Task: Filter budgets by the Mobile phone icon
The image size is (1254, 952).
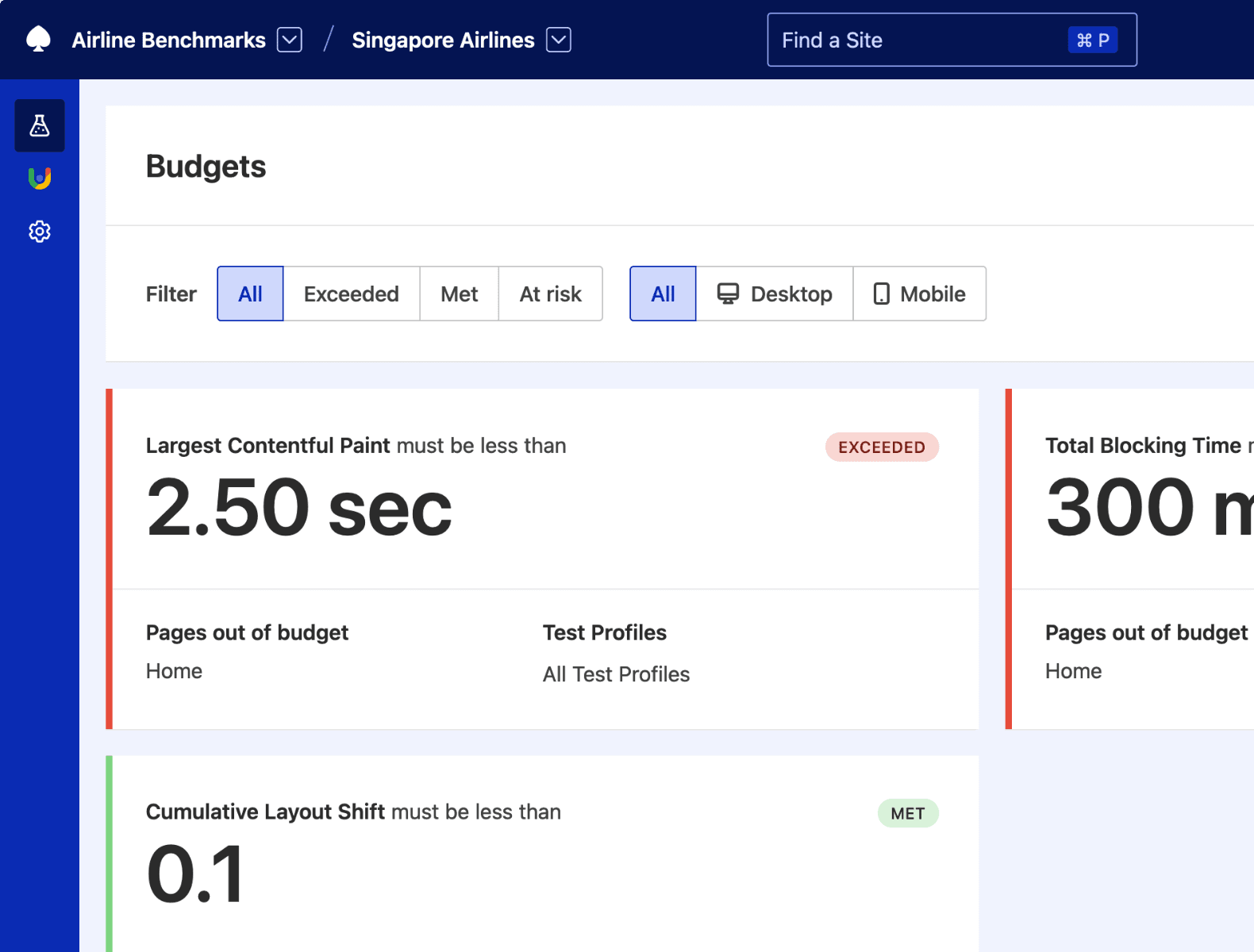Action: pyautogui.click(x=881, y=294)
